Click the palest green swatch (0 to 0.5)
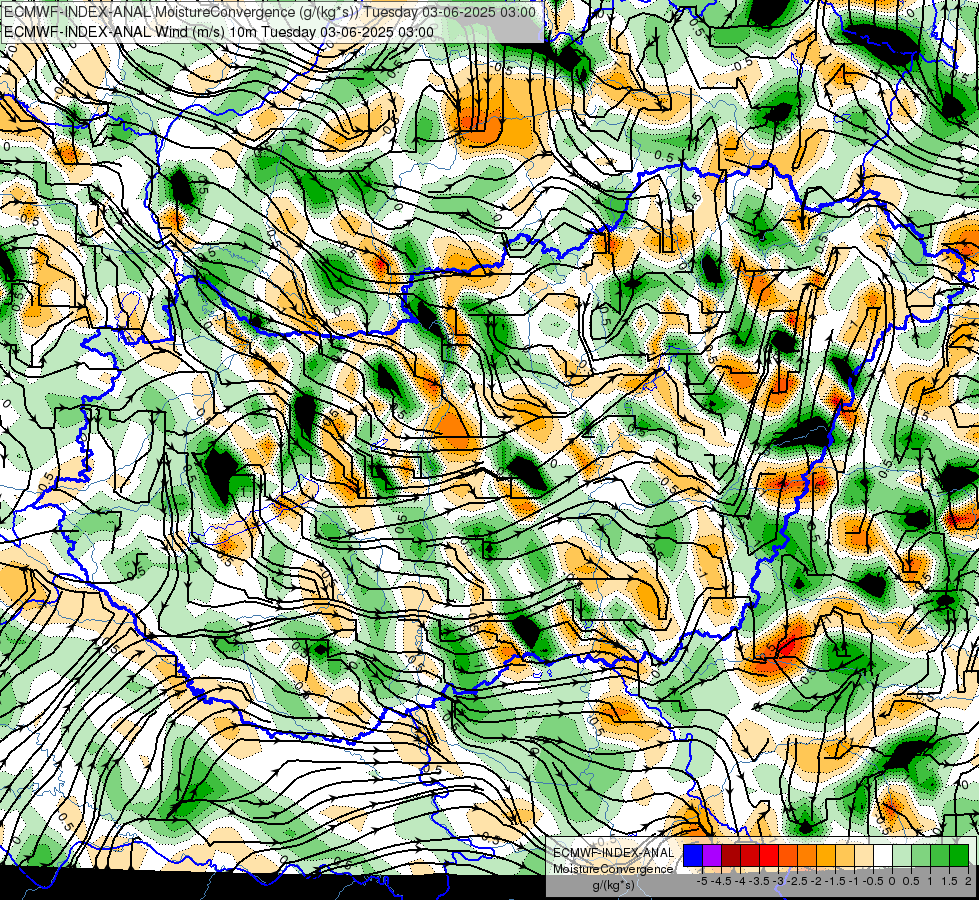 point(902,856)
